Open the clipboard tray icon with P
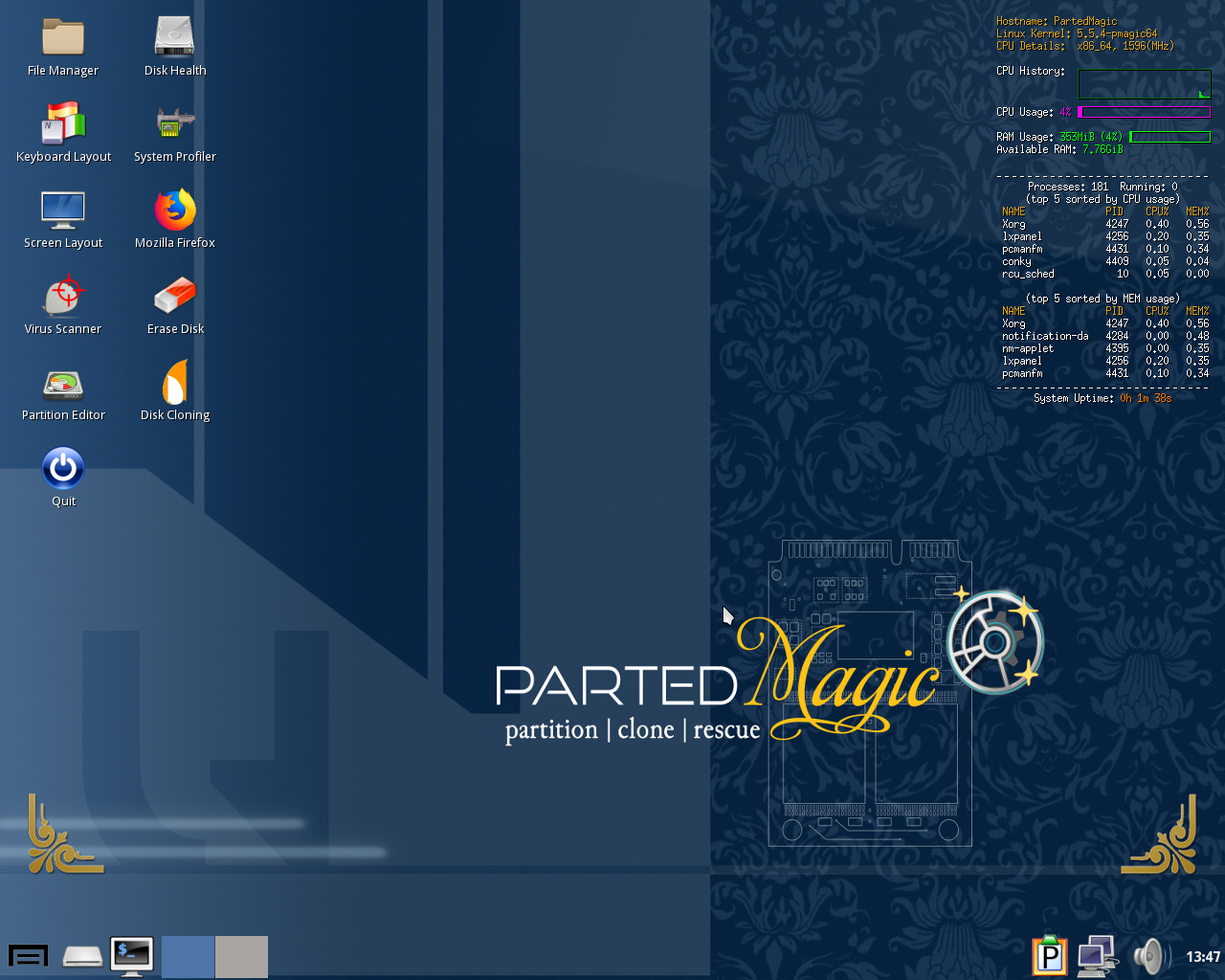Viewport: 1225px width, 980px height. (x=1050, y=956)
